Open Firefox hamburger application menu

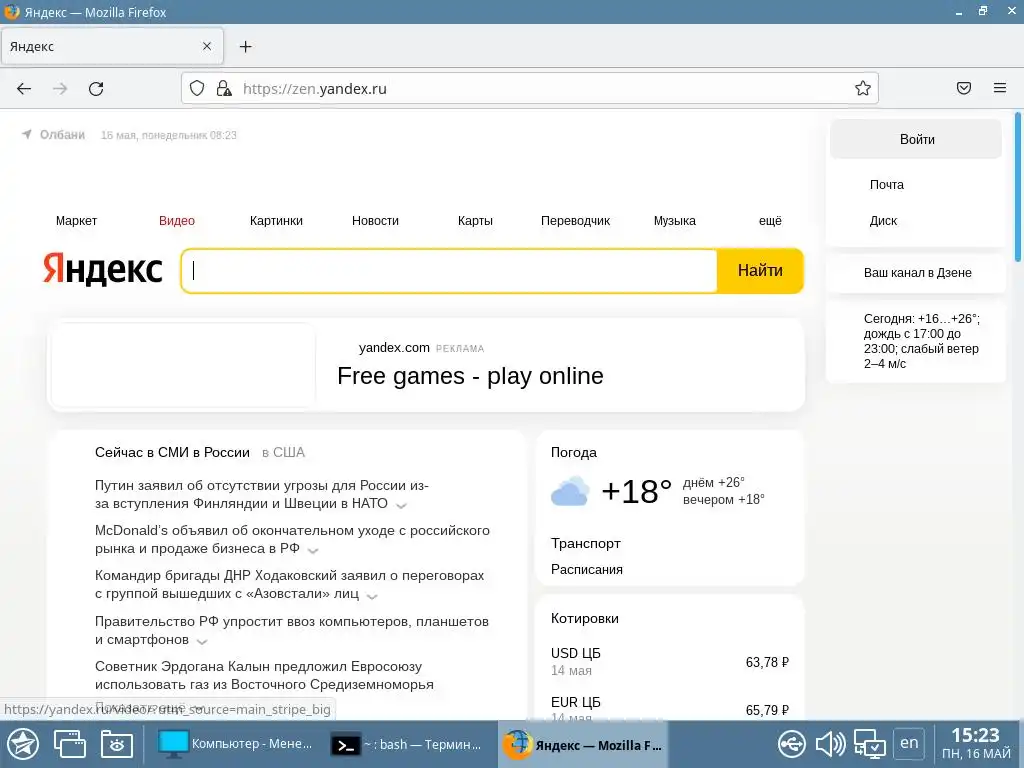point(1000,88)
